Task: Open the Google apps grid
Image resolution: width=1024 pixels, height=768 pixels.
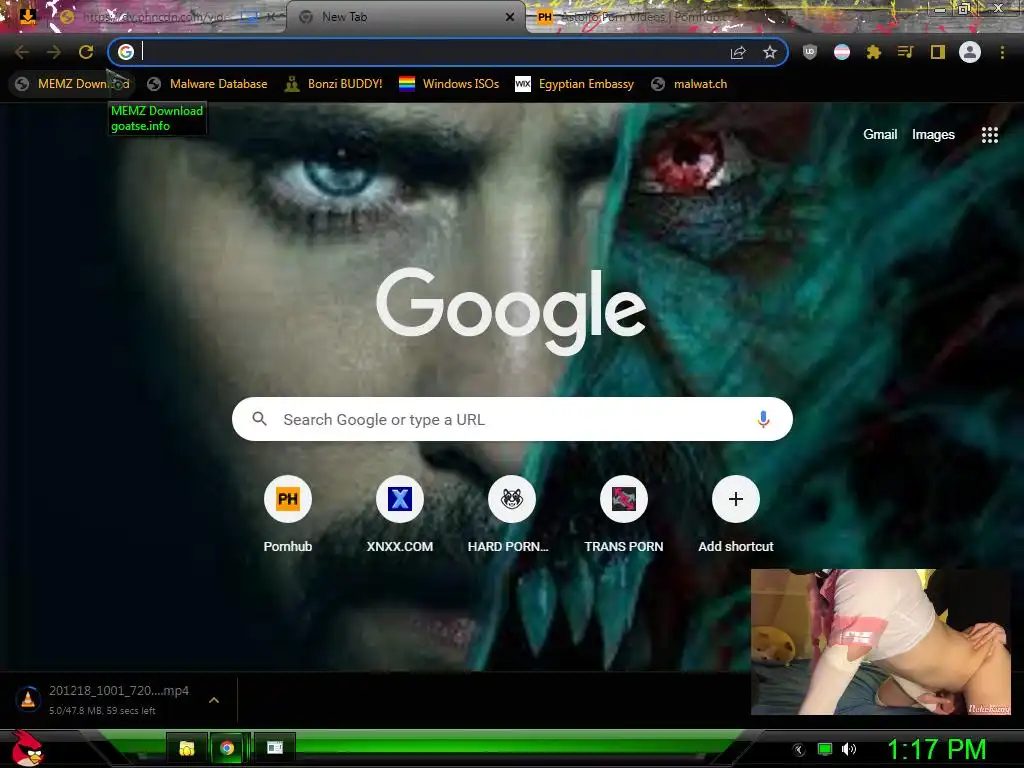Action: (x=989, y=135)
